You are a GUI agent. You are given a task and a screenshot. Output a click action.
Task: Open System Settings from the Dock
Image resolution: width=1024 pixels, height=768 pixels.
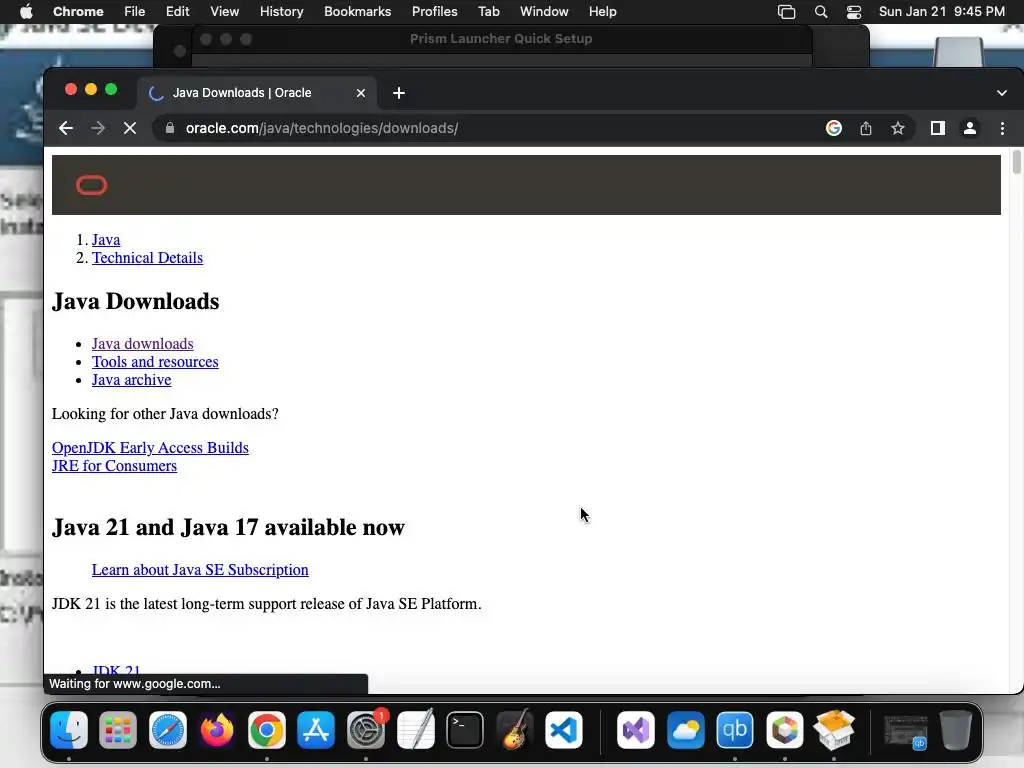[x=366, y=729]
